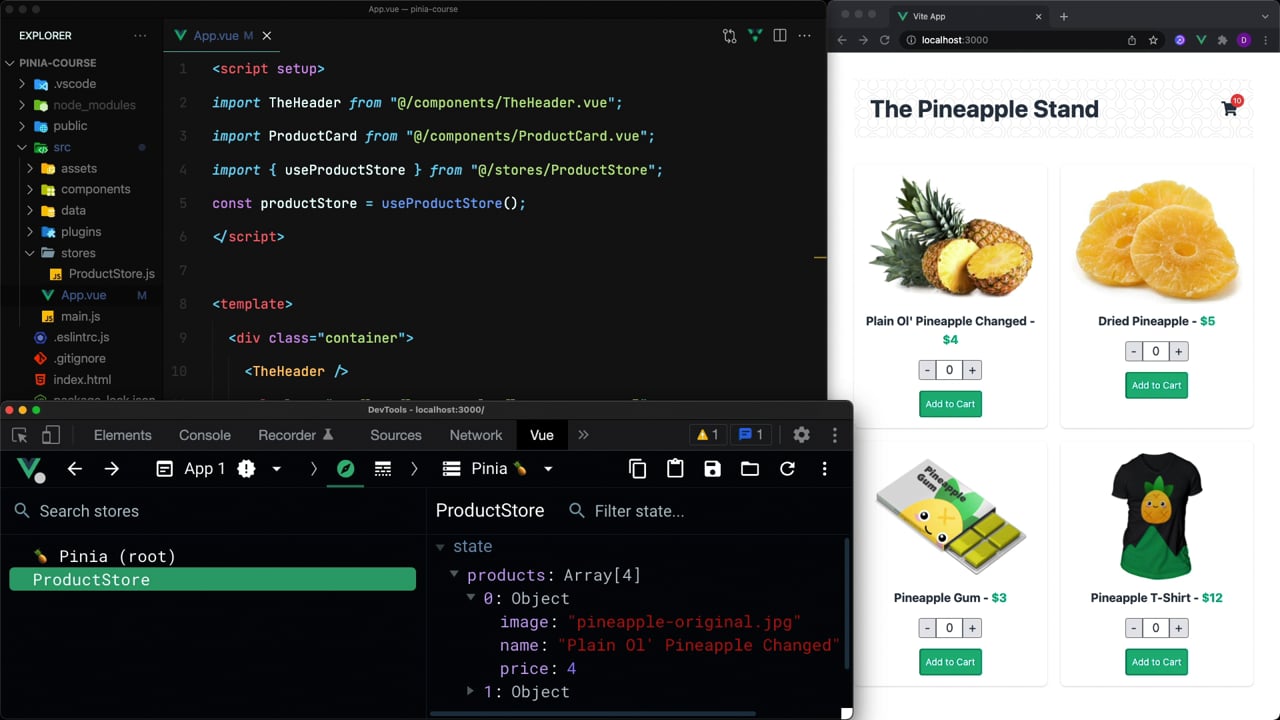Increase Pineapple T-Shirt quantity
The width and height of the screenshot is (1280, 720).
pos(1179,628)
